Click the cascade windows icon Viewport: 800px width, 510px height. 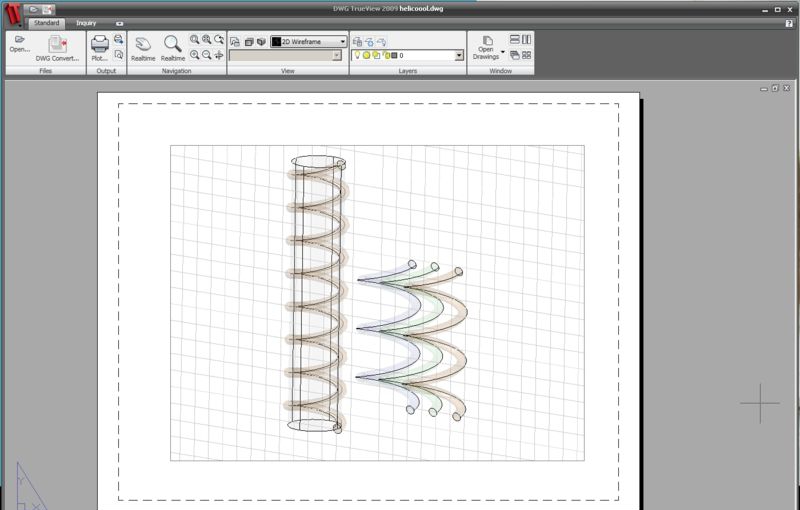(514, 56)
